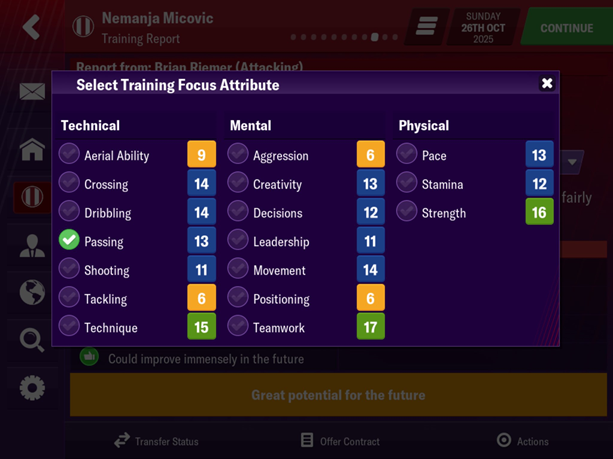Open the Actions menu

point(522,441)
